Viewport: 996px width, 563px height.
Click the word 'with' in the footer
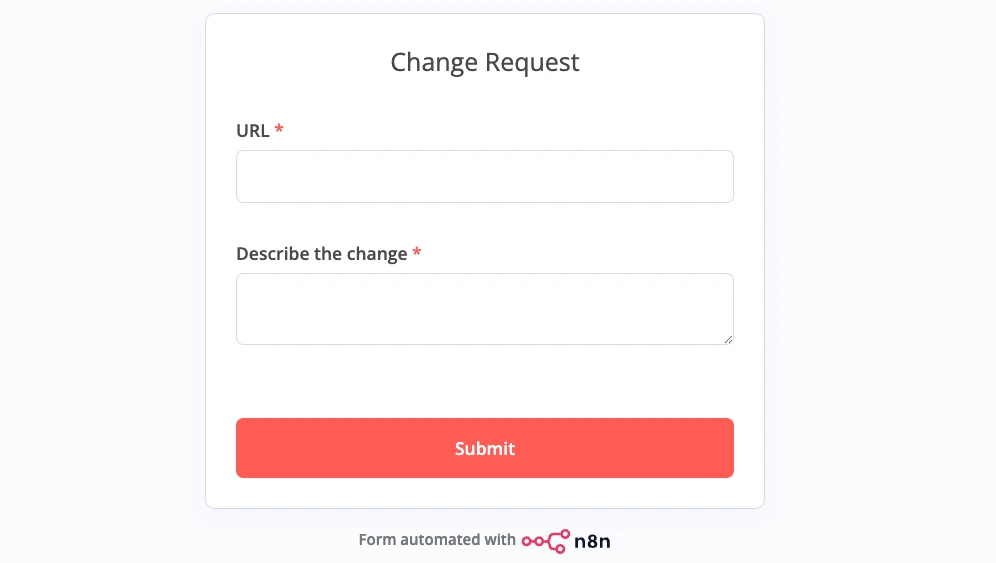point(500,540)
